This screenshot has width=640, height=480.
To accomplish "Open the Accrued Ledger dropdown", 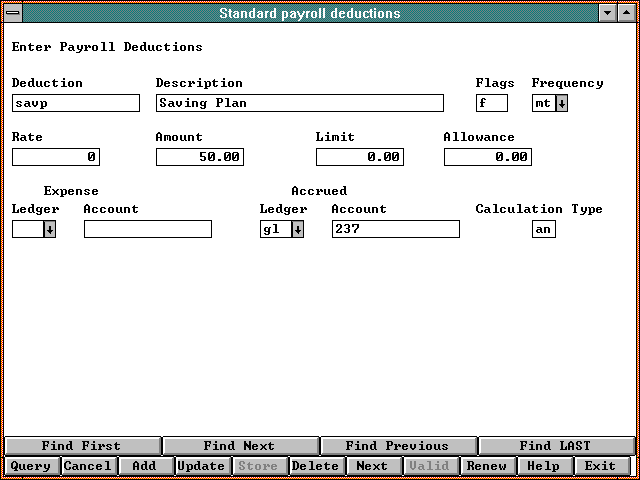I will click(x=297, y=229).
